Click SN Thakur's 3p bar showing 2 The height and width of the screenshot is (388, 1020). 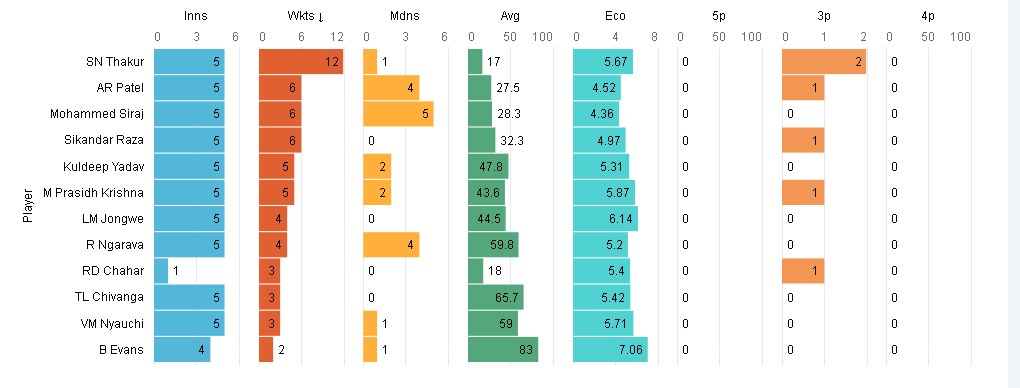coord(824,62)
